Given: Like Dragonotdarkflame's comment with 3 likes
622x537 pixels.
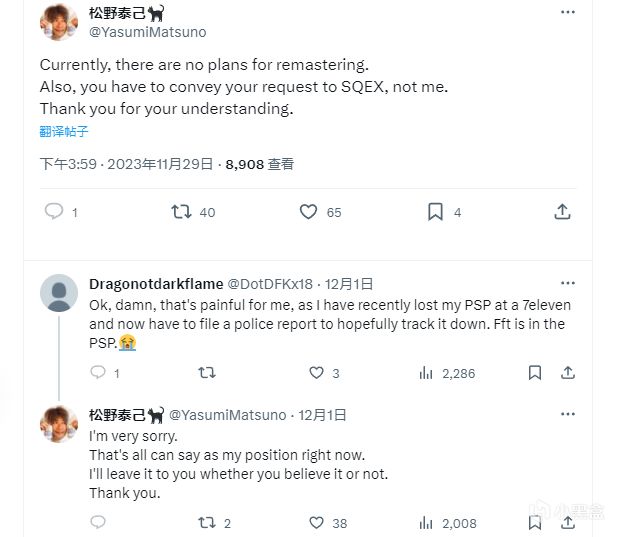Looking at the screenshot, I should click(316, 373).
